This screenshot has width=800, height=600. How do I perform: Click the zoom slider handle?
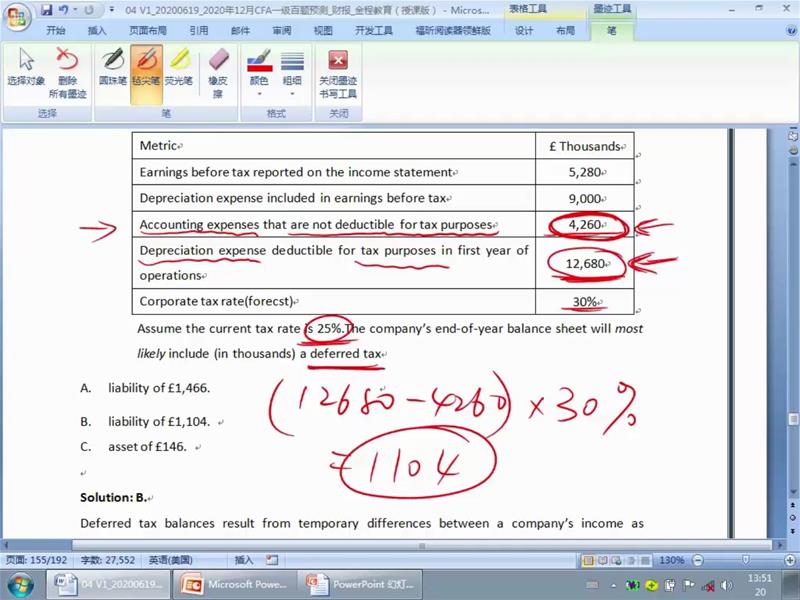(745, 560)
